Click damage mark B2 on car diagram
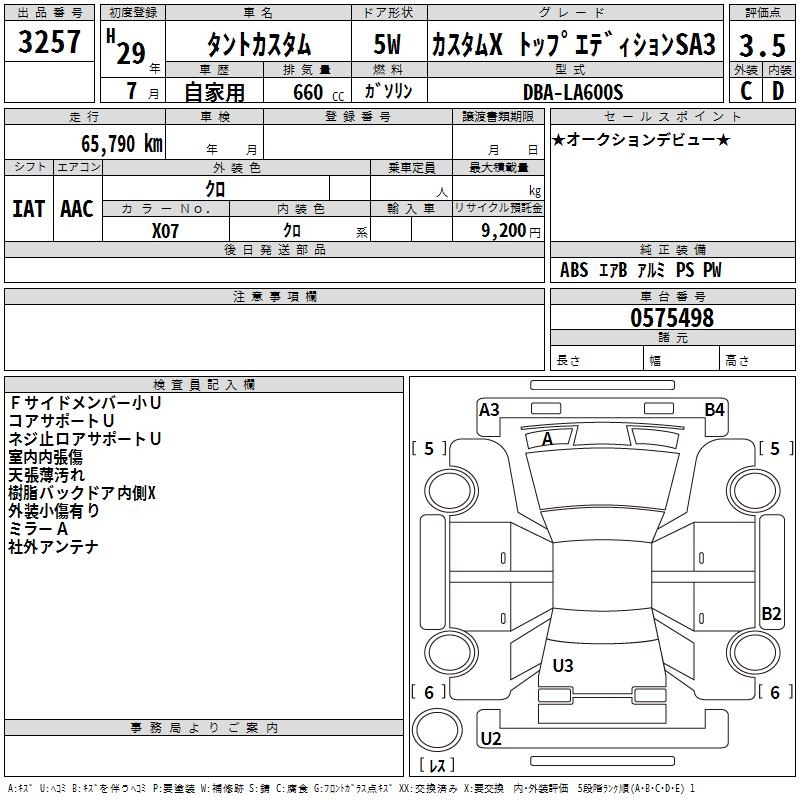The width and height of the screenshot is (800, 800). tap(771, 614)
